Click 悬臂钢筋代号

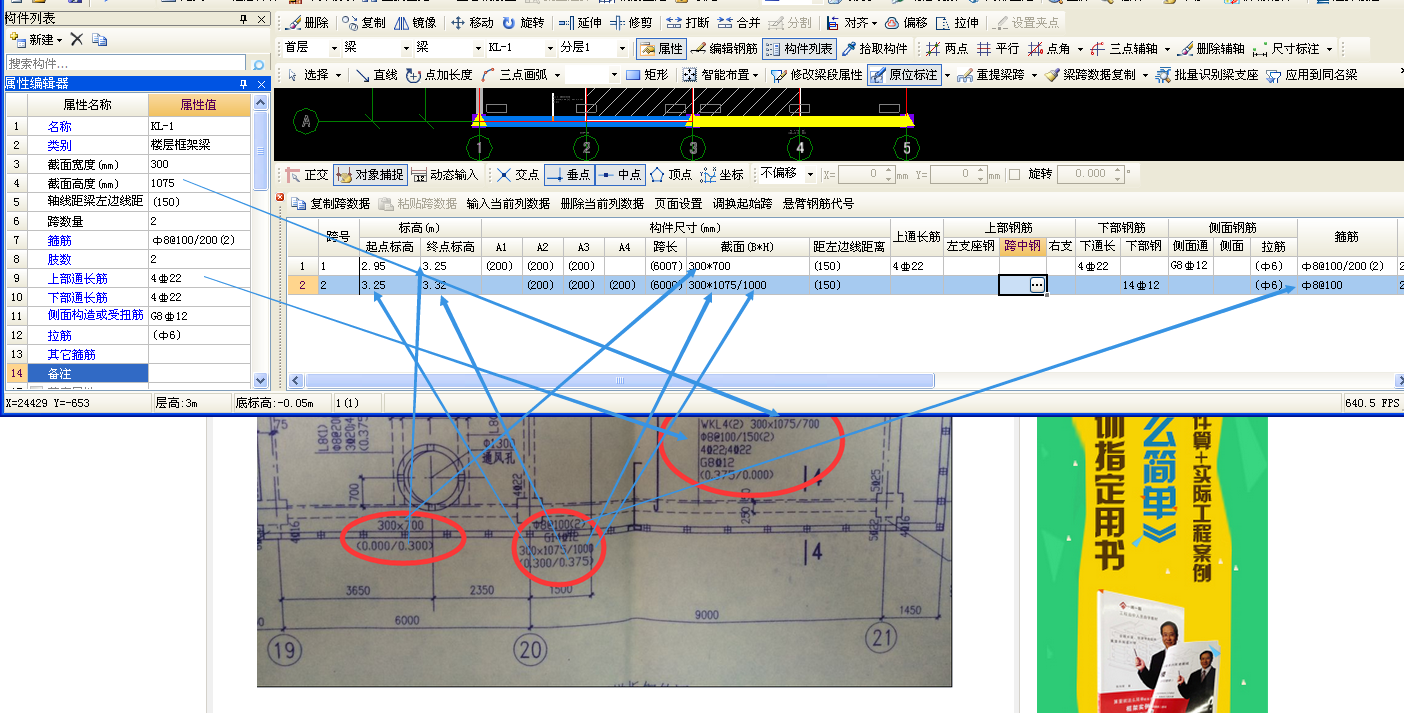(818, 203)
